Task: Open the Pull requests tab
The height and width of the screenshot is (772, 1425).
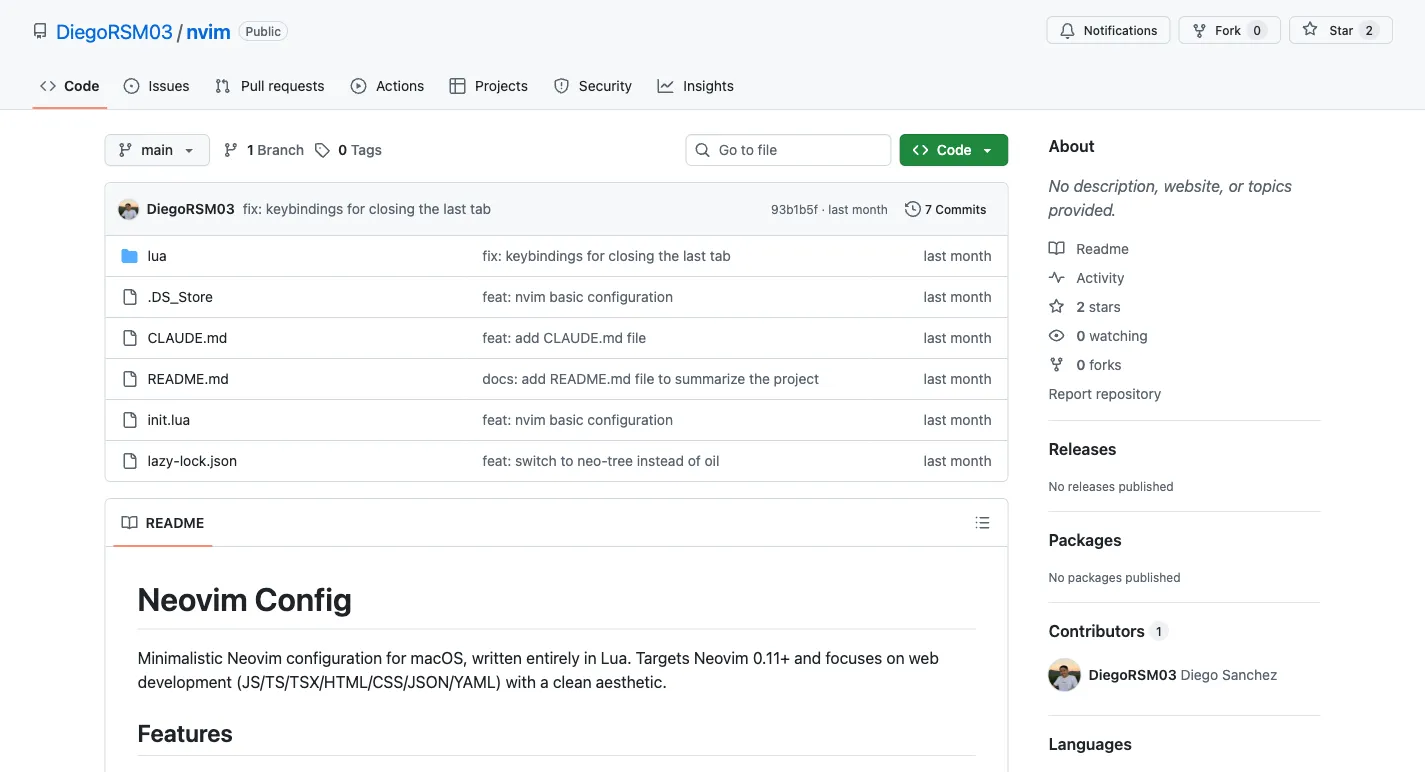Action: (x=270, y=86)
